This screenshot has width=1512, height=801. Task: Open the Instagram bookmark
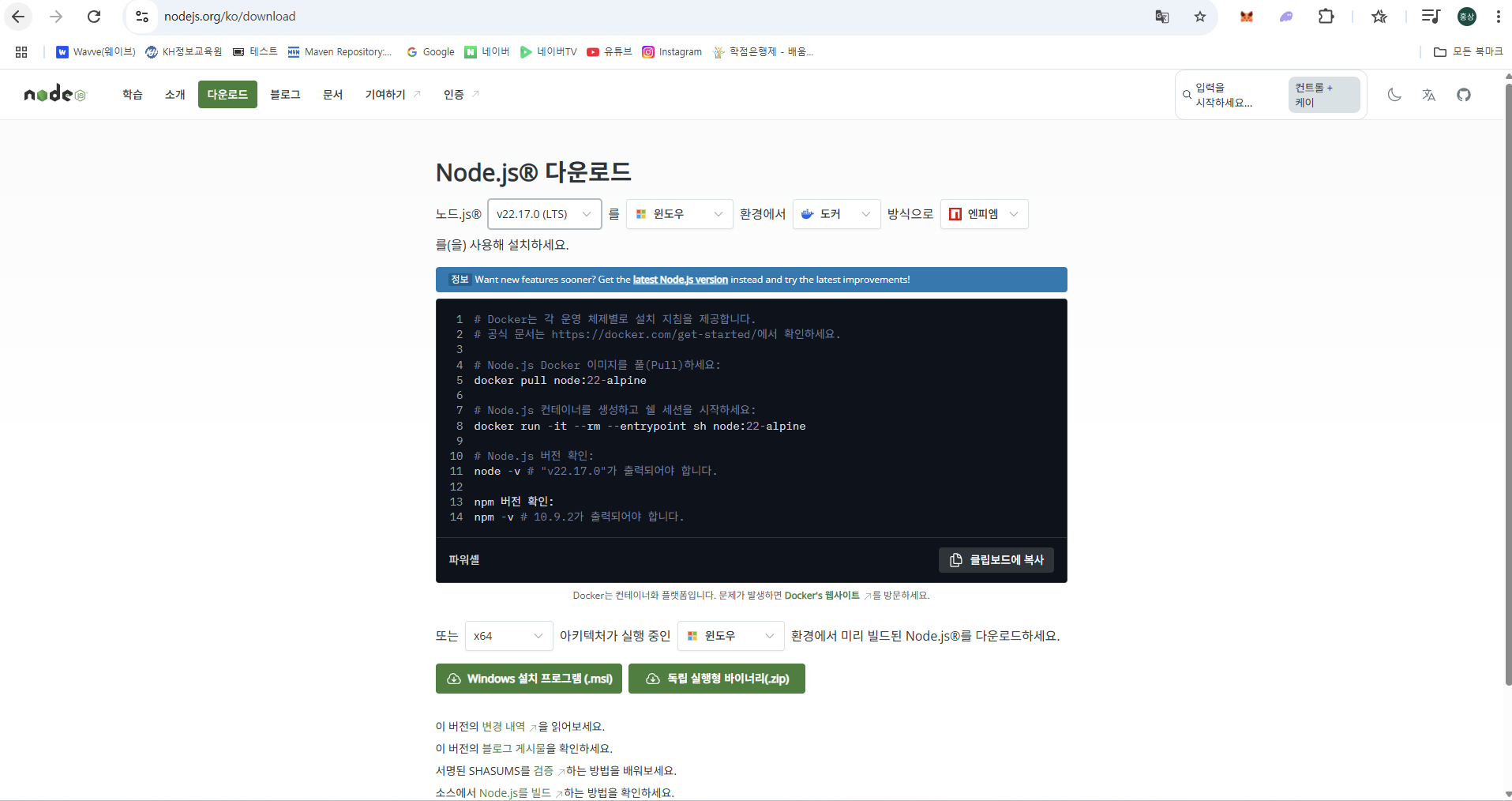tap(672, 52)
